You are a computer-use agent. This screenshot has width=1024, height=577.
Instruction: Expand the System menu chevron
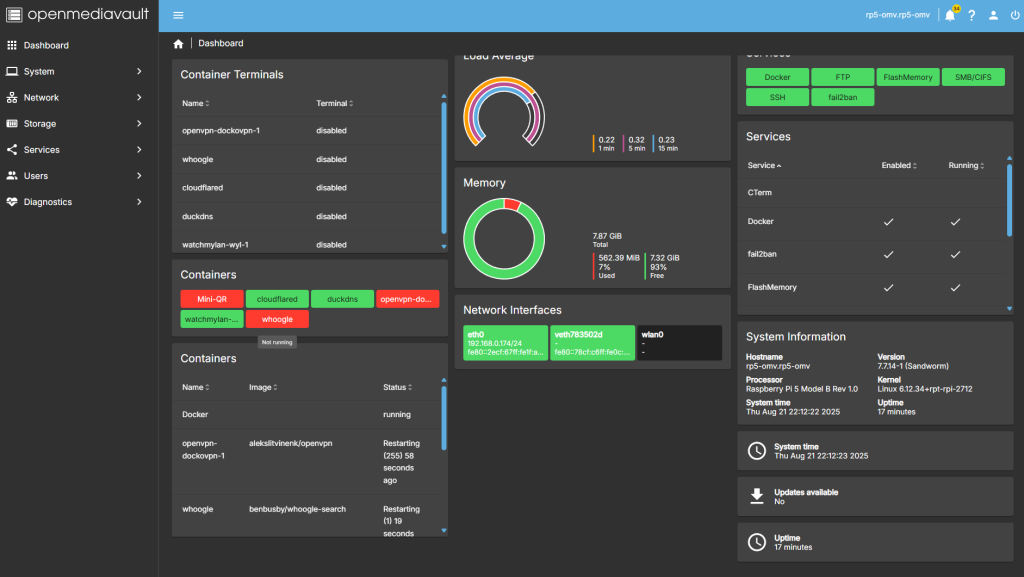(139, 72)
